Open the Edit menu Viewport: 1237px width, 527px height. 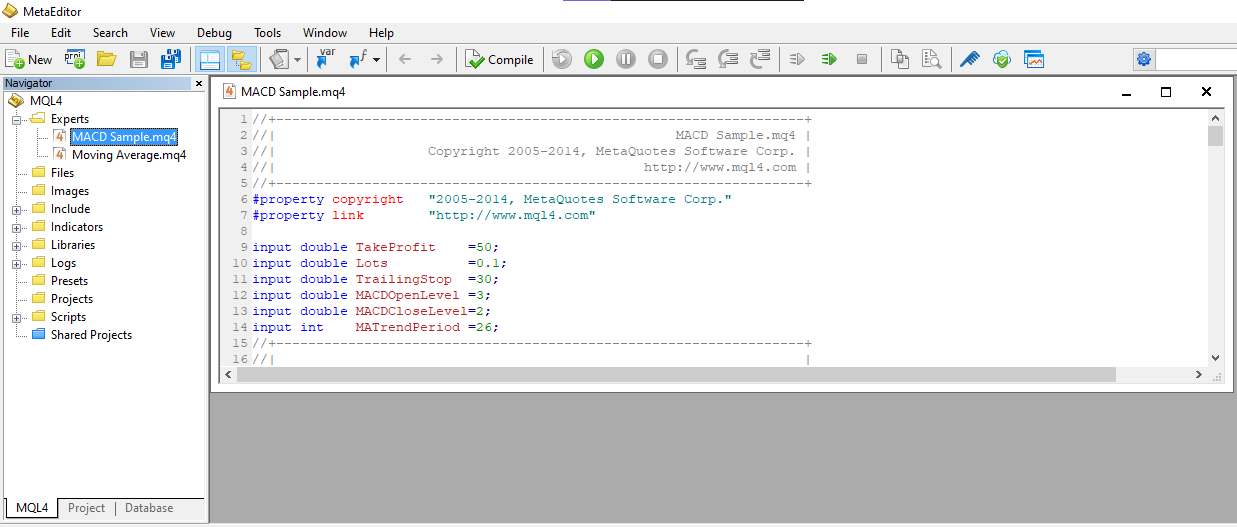tap(61, 32)
